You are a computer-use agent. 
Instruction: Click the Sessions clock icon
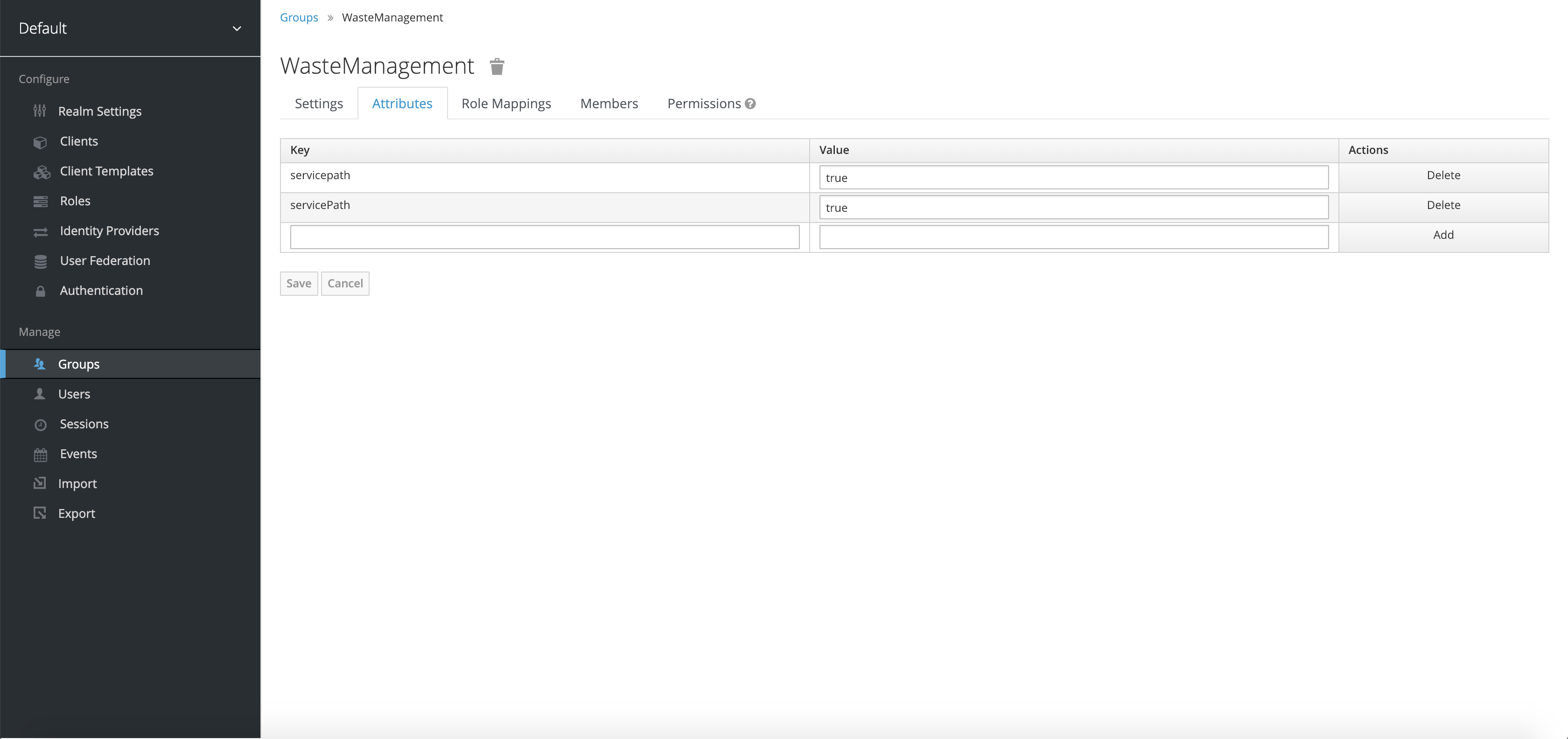[40, 425]
